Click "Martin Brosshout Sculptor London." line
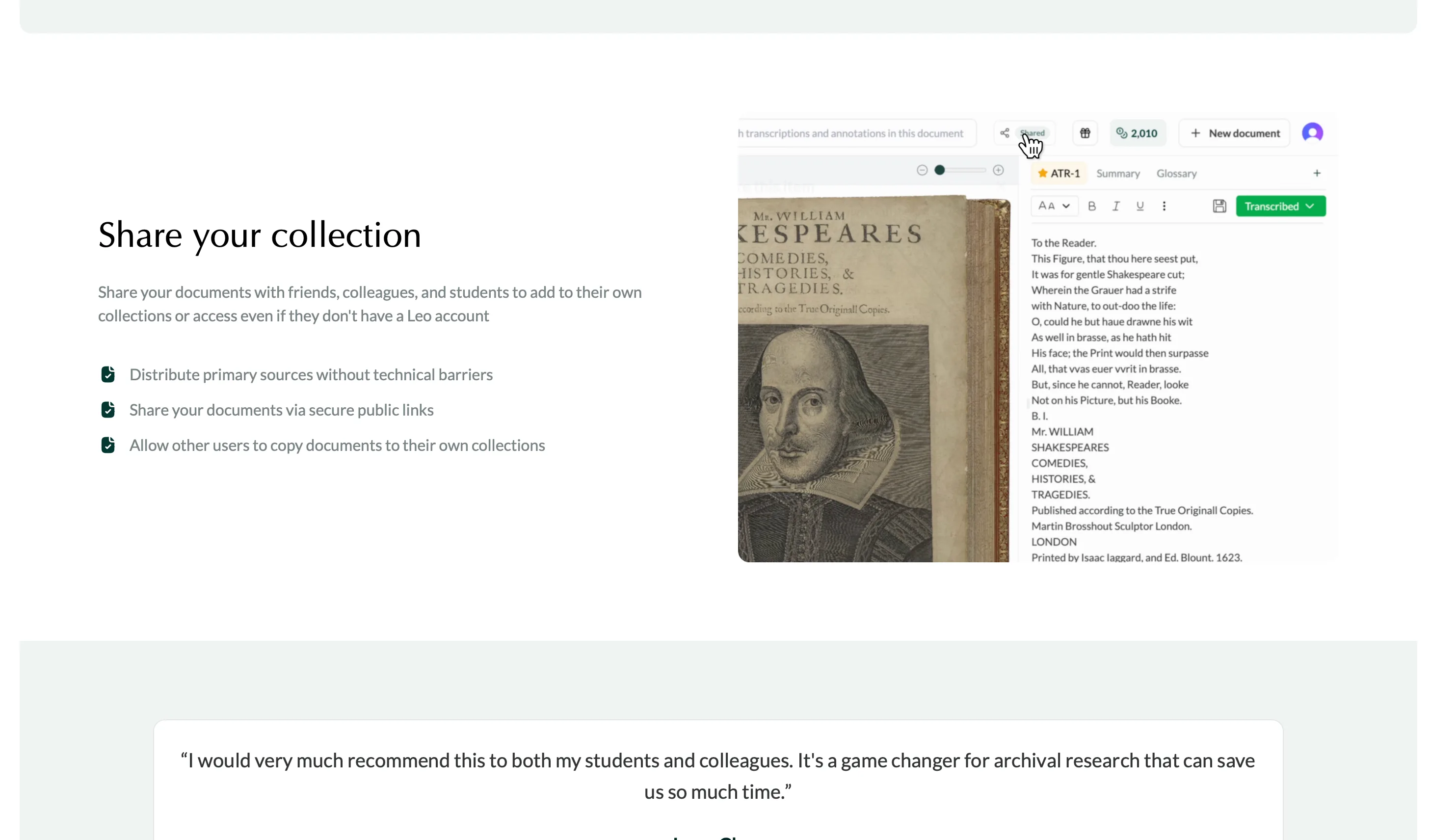Screen dimensions: 1430x840 coord(1112,526)
